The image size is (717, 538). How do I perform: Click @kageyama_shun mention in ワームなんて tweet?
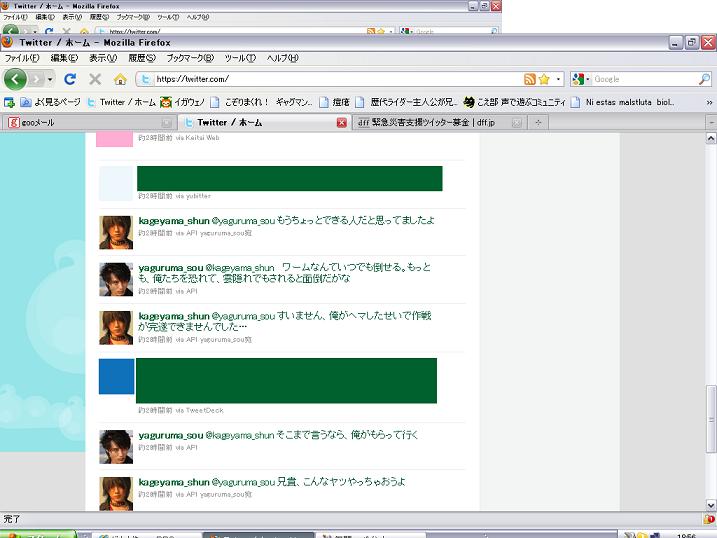click(x=240, y=268)
